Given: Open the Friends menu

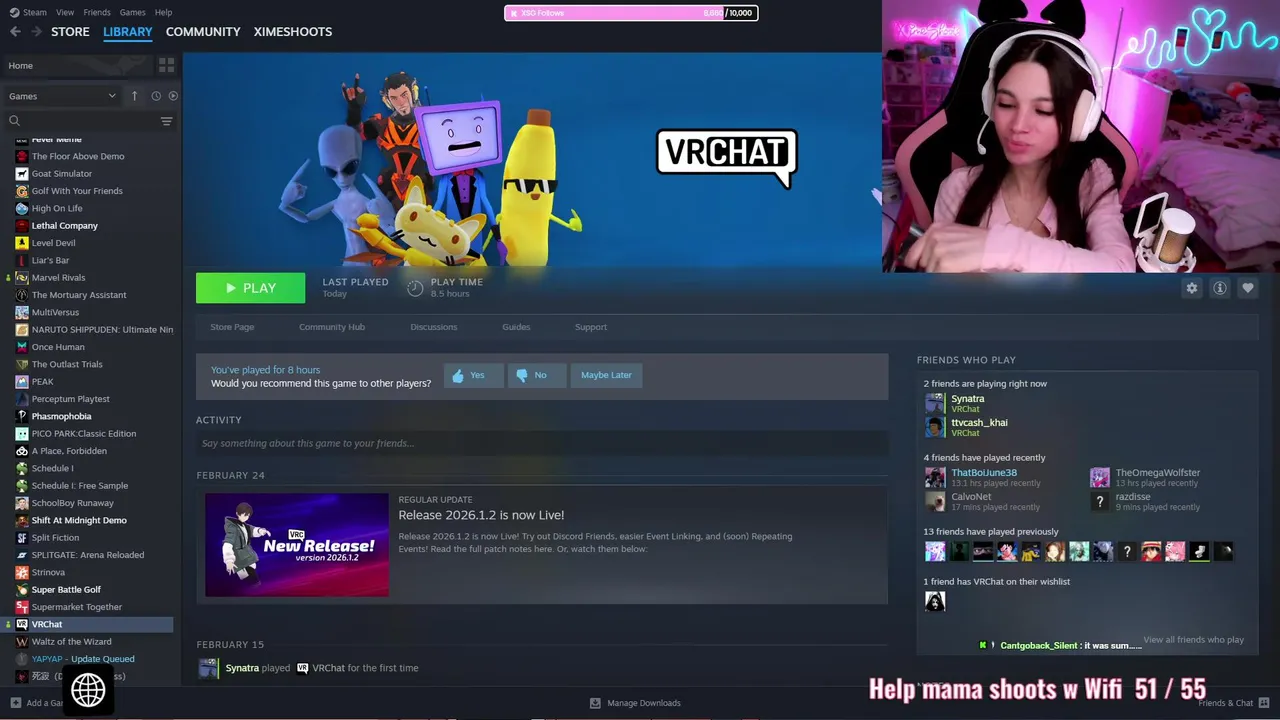Looking at the screenshot, I should [x=97, y=12].
